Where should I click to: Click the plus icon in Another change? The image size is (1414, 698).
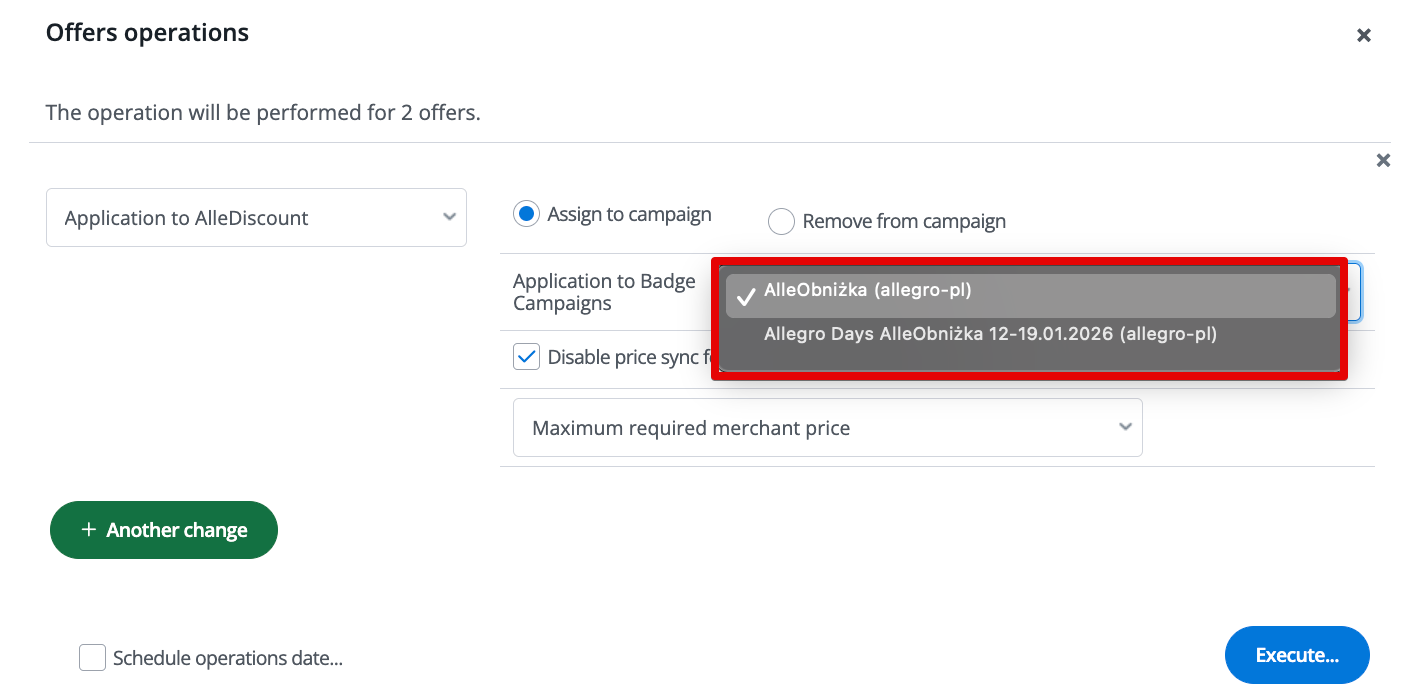(x=89, y=530)
